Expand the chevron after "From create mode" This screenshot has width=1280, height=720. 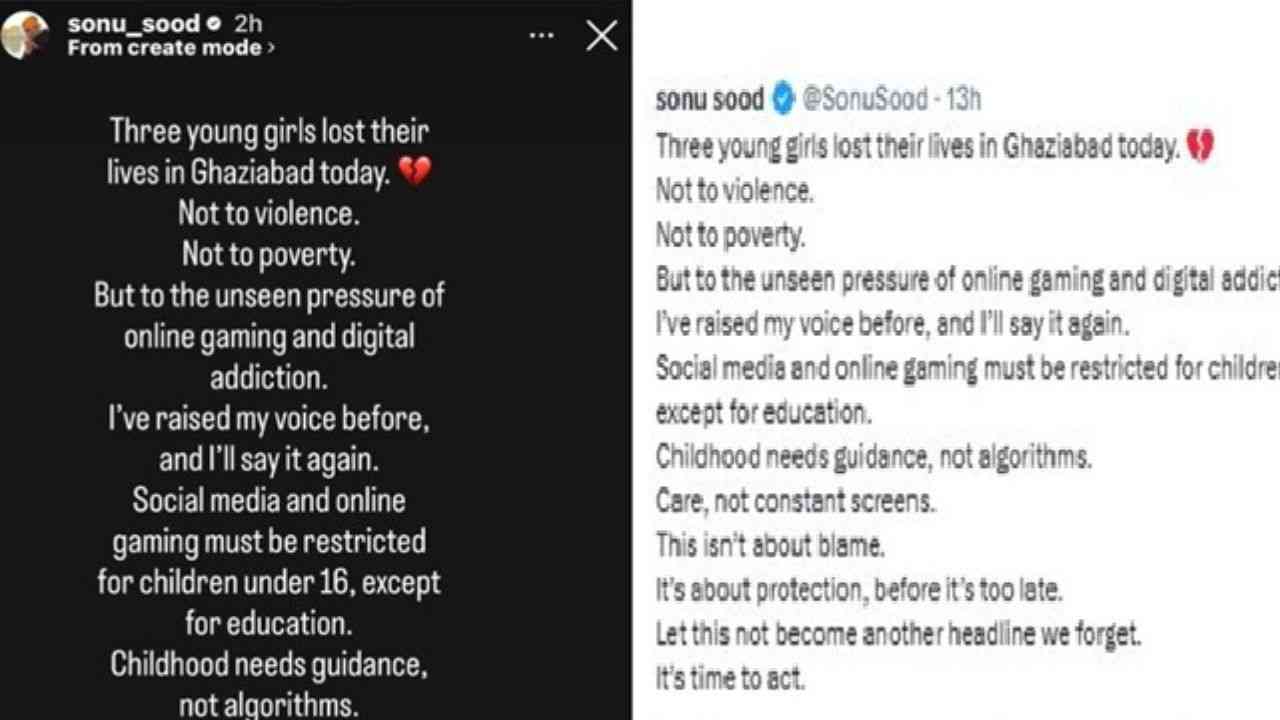tap(271, 47)
